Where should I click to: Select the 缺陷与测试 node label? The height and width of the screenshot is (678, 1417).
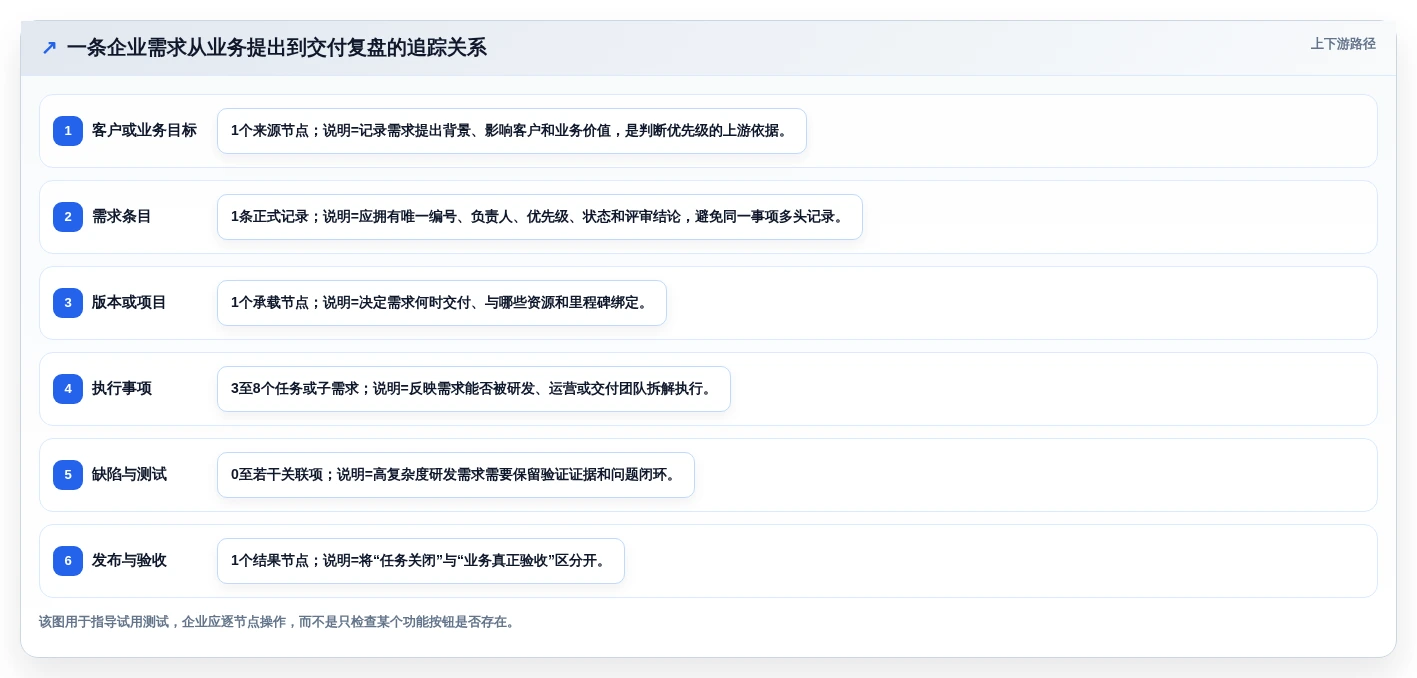pyautogui.click(x=129, y=475)
